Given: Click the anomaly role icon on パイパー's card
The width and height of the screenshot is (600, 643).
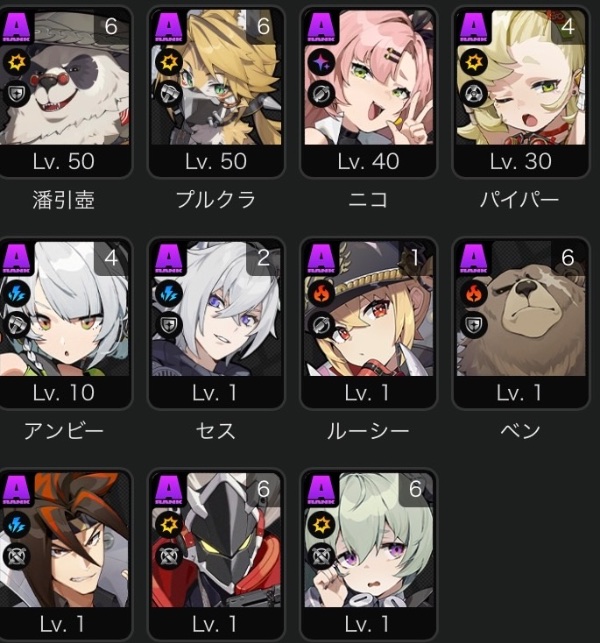Looking at the screenshot, I should pyautogui.click(x=474, y=93).
